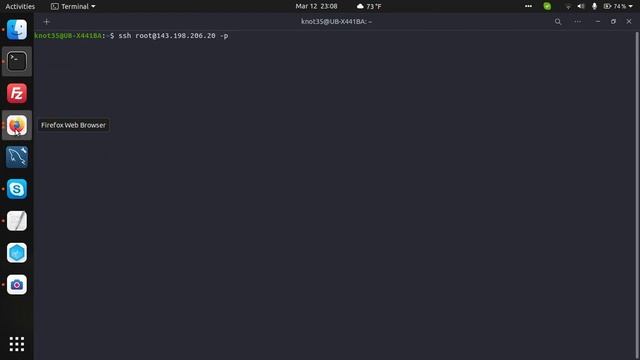640x360 pixels.
Task: Click the microphone indicator icon
Action: click(594, 6)
